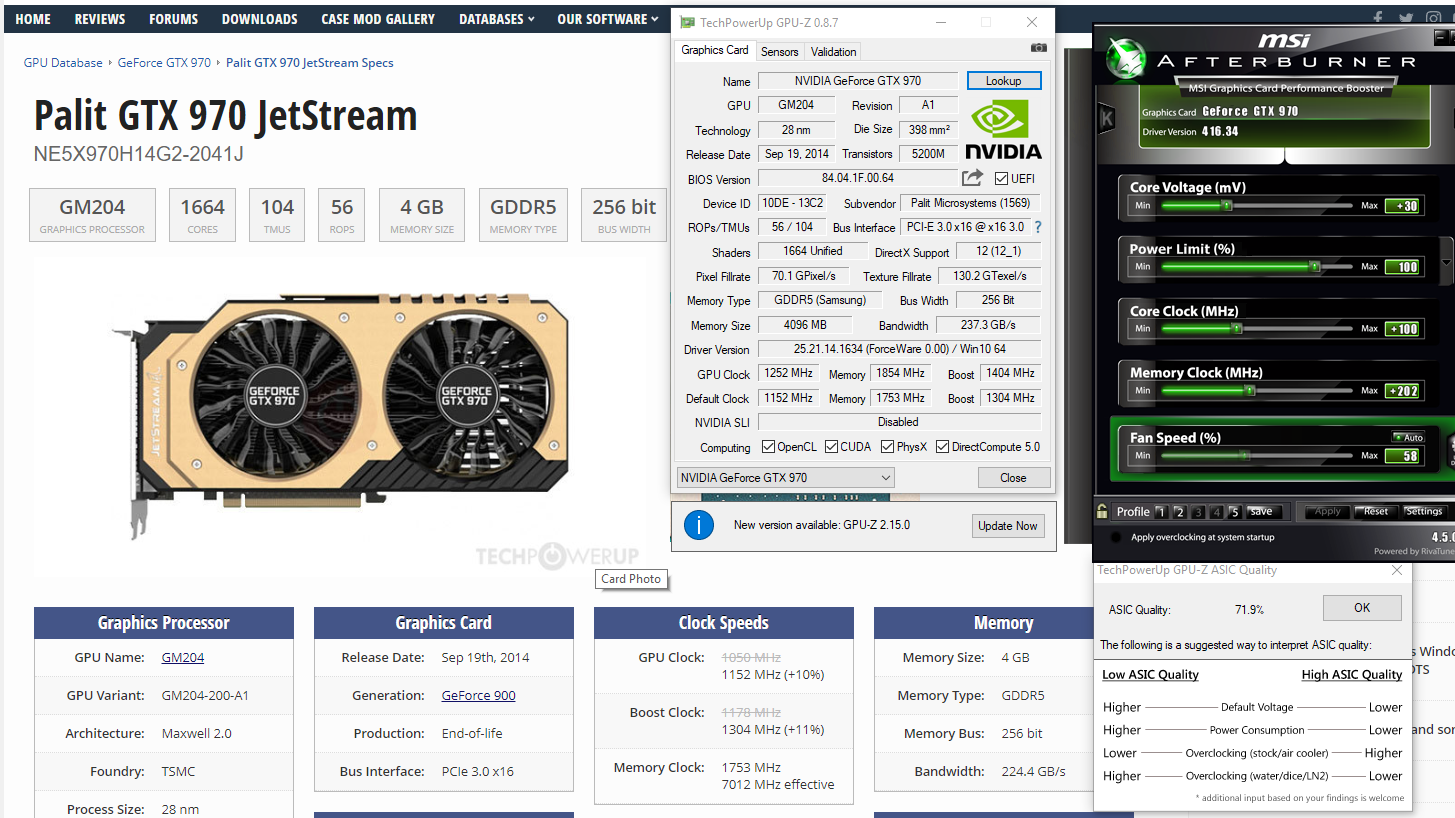Click the Memory Clock slider in Afterburner
The width and height of the screenshot is (1455, 818).
[x=1255, y=391]
